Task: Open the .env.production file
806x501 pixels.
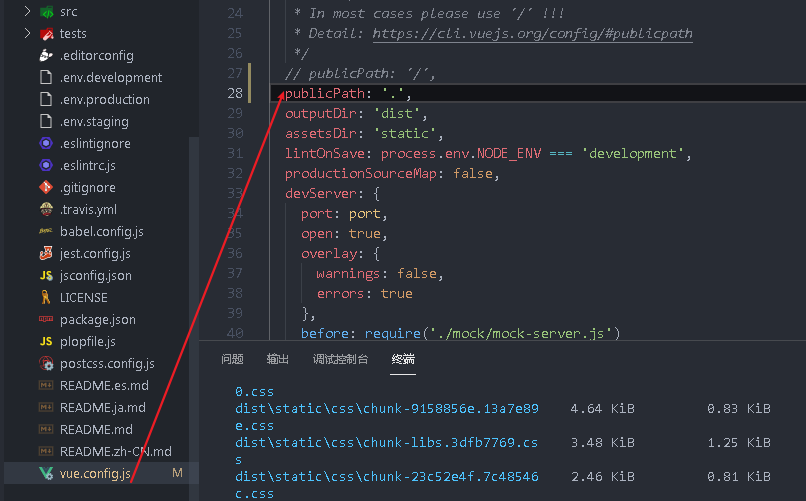Action: [x=105, y=100]
